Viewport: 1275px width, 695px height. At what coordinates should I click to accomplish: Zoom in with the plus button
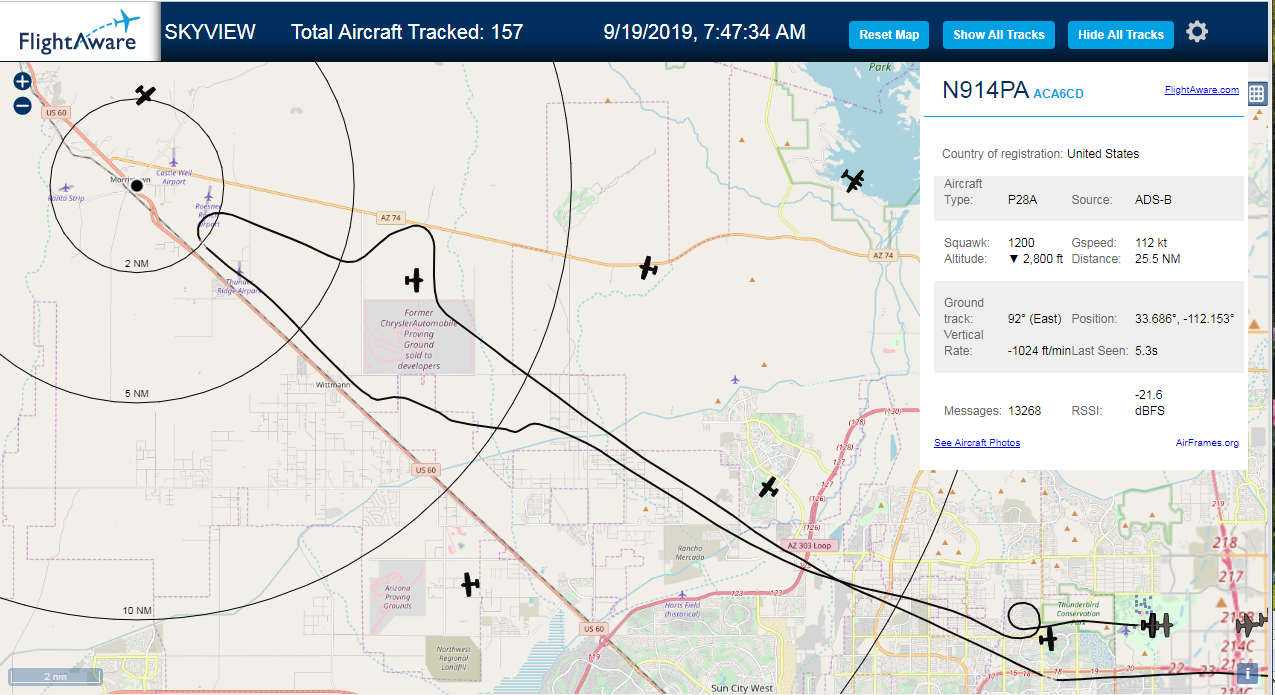point(22,82)
